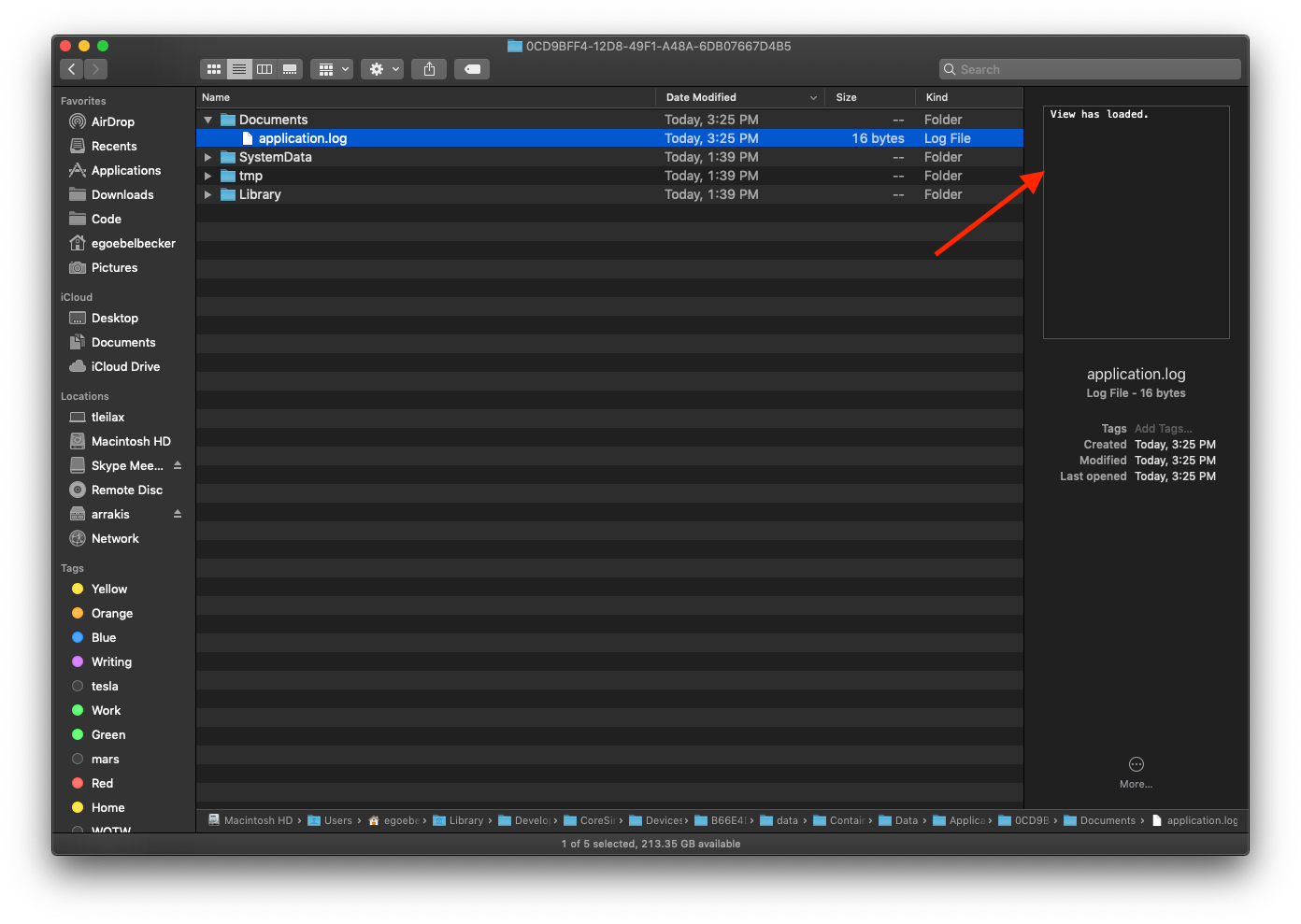Click Add Tags in preview pane
1301x924 pixels.
(x=1163, y=429)
